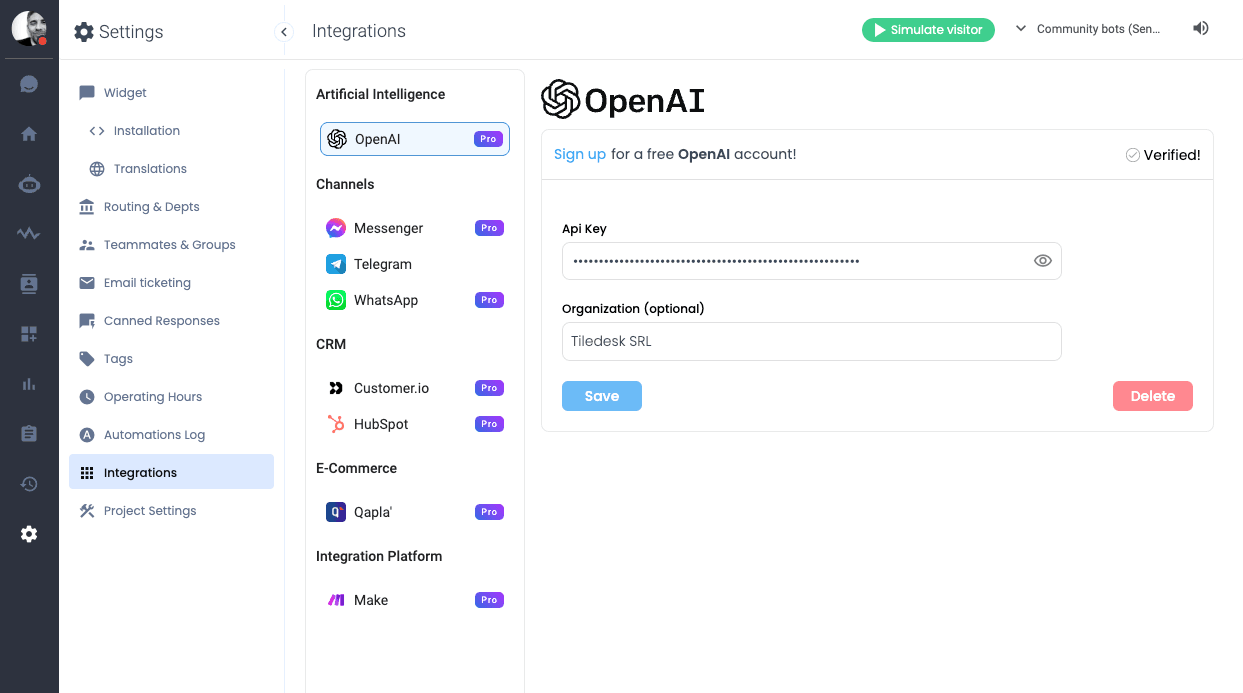Follow the Sign up link
1243x693 pixels.
pyautogui.click(x=580, y=154)
